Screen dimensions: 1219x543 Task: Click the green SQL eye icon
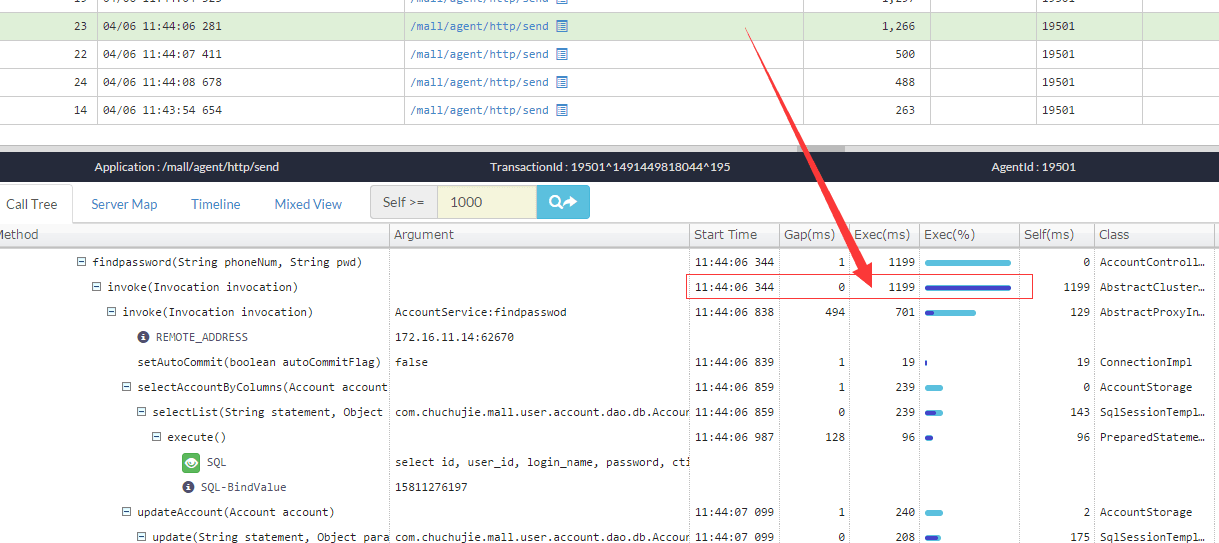coord(191,462)
